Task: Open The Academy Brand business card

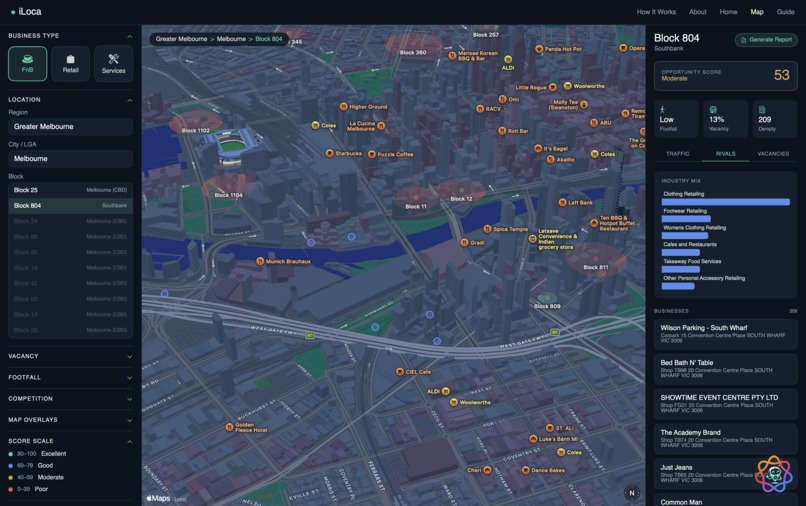Action: 725,439
